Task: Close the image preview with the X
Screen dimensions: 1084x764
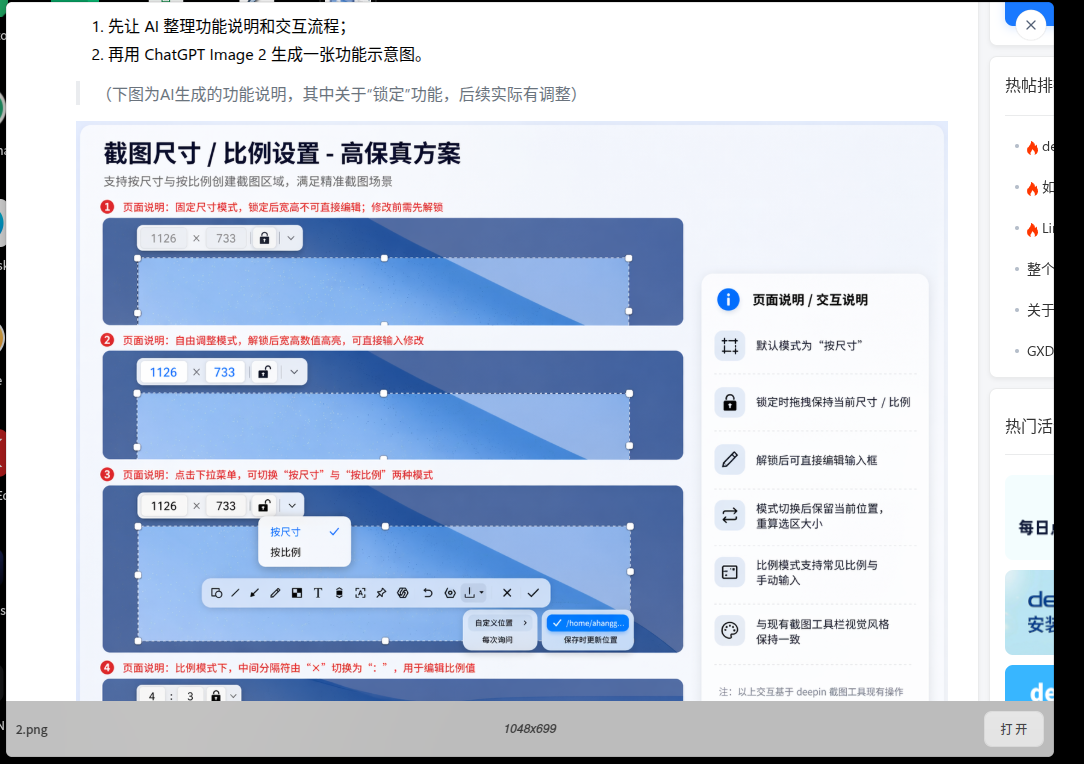Action: click(1031, 25)
